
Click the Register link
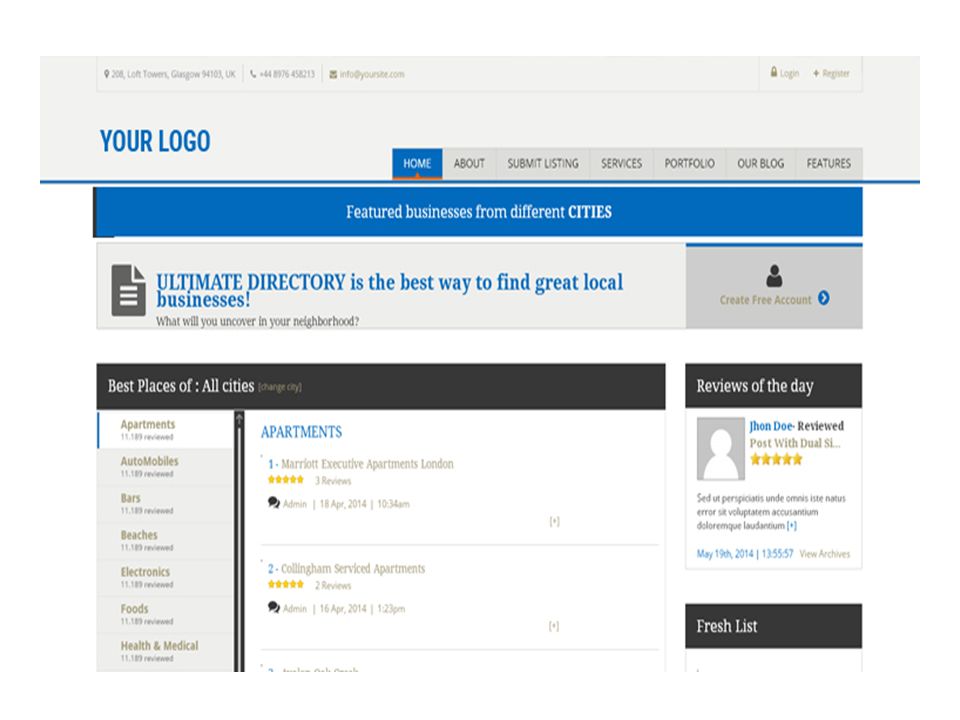pyautogui.click(x=836, y=73)
